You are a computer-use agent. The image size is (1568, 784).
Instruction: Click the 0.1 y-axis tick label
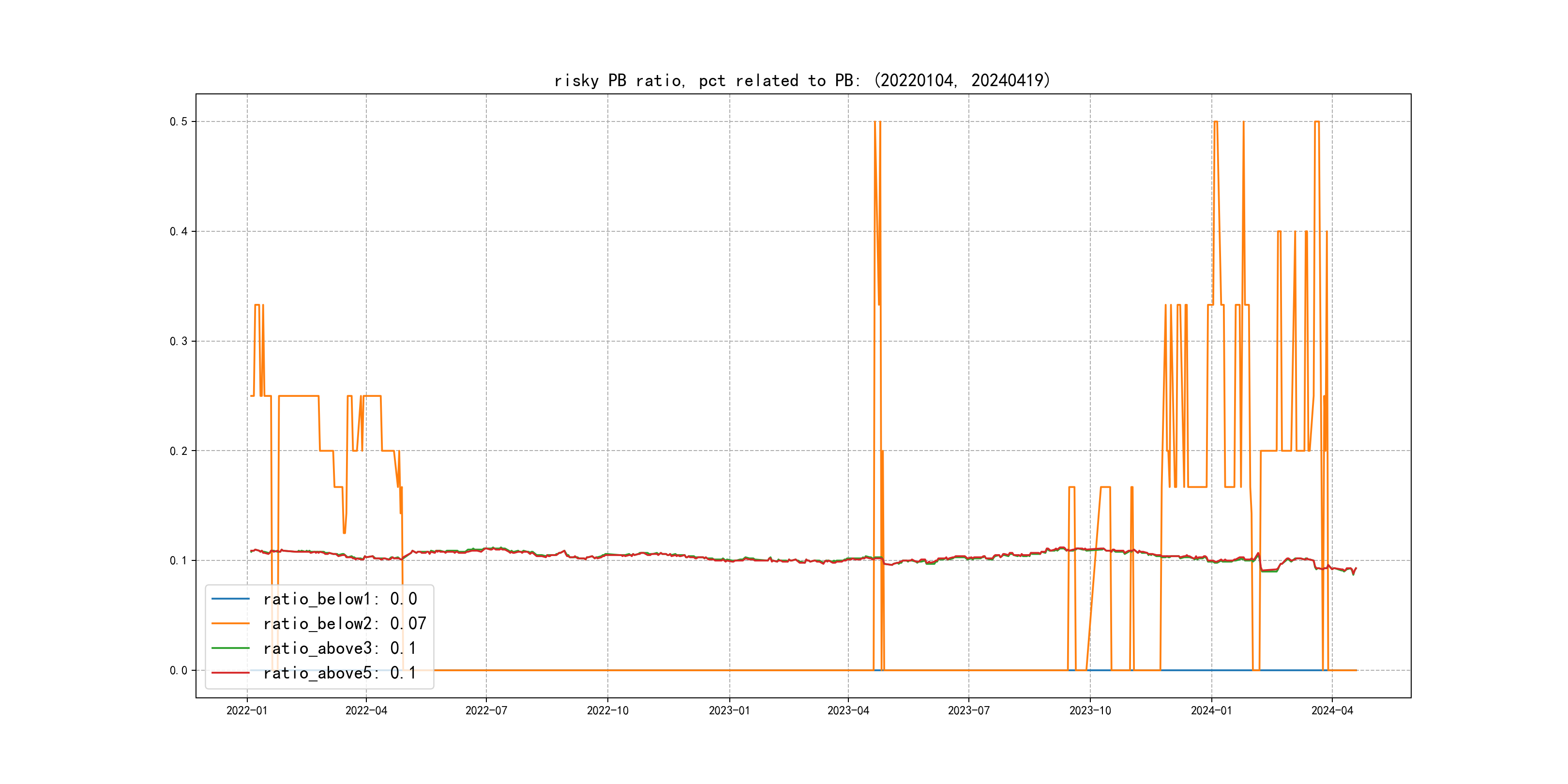tap(179, 560)
